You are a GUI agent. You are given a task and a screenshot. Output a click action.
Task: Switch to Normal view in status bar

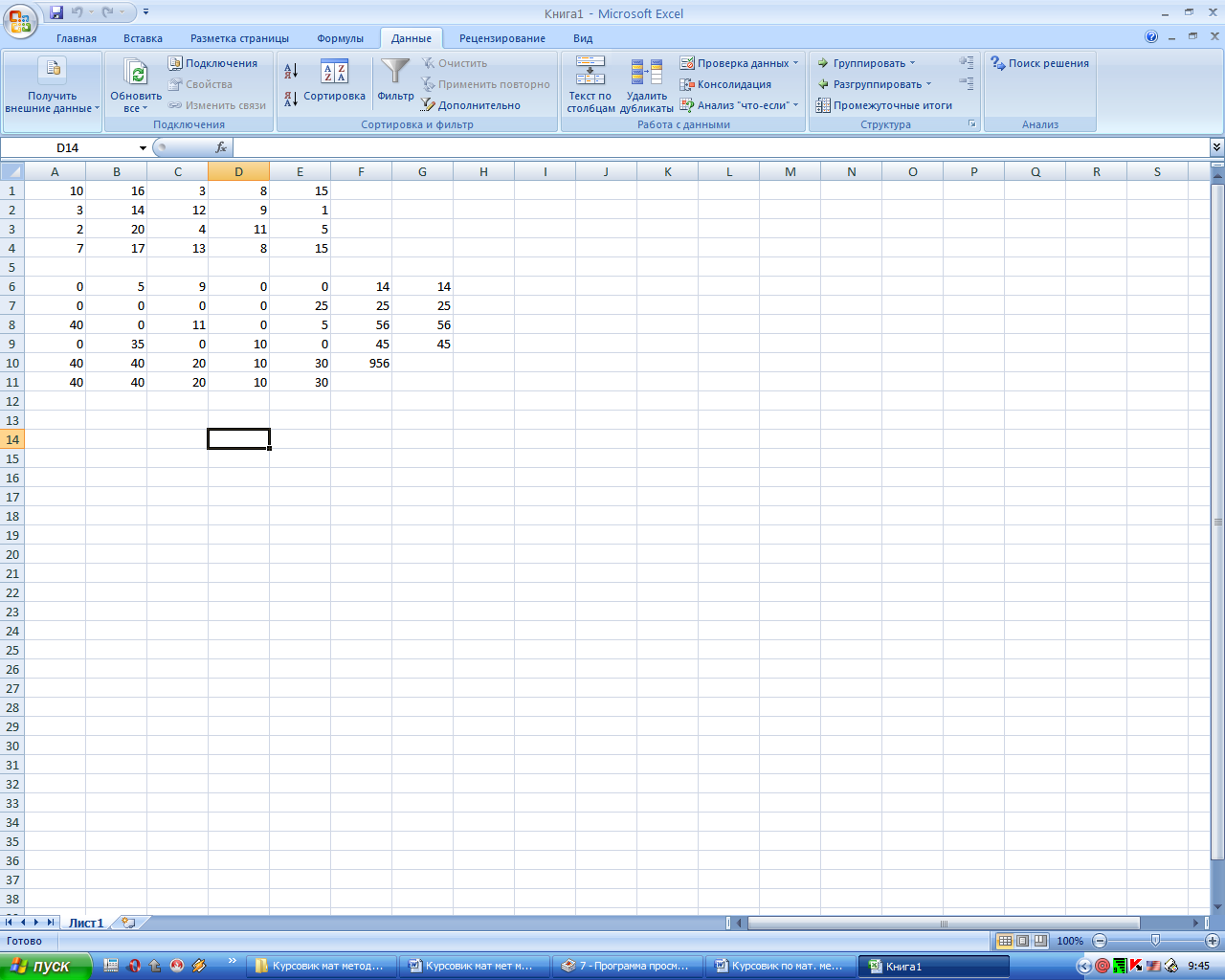point(1005,941)
